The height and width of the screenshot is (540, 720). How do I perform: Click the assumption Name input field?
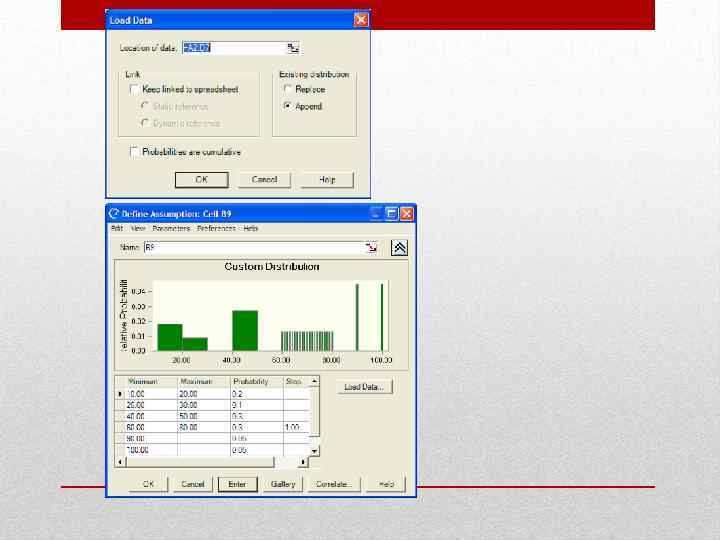(x=254, y=248)
